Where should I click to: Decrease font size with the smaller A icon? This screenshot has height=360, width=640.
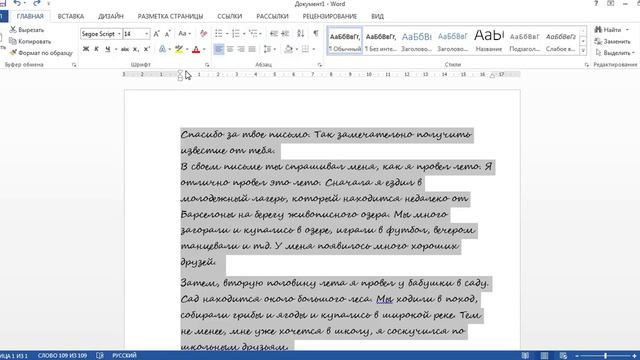tap(167, 34)
